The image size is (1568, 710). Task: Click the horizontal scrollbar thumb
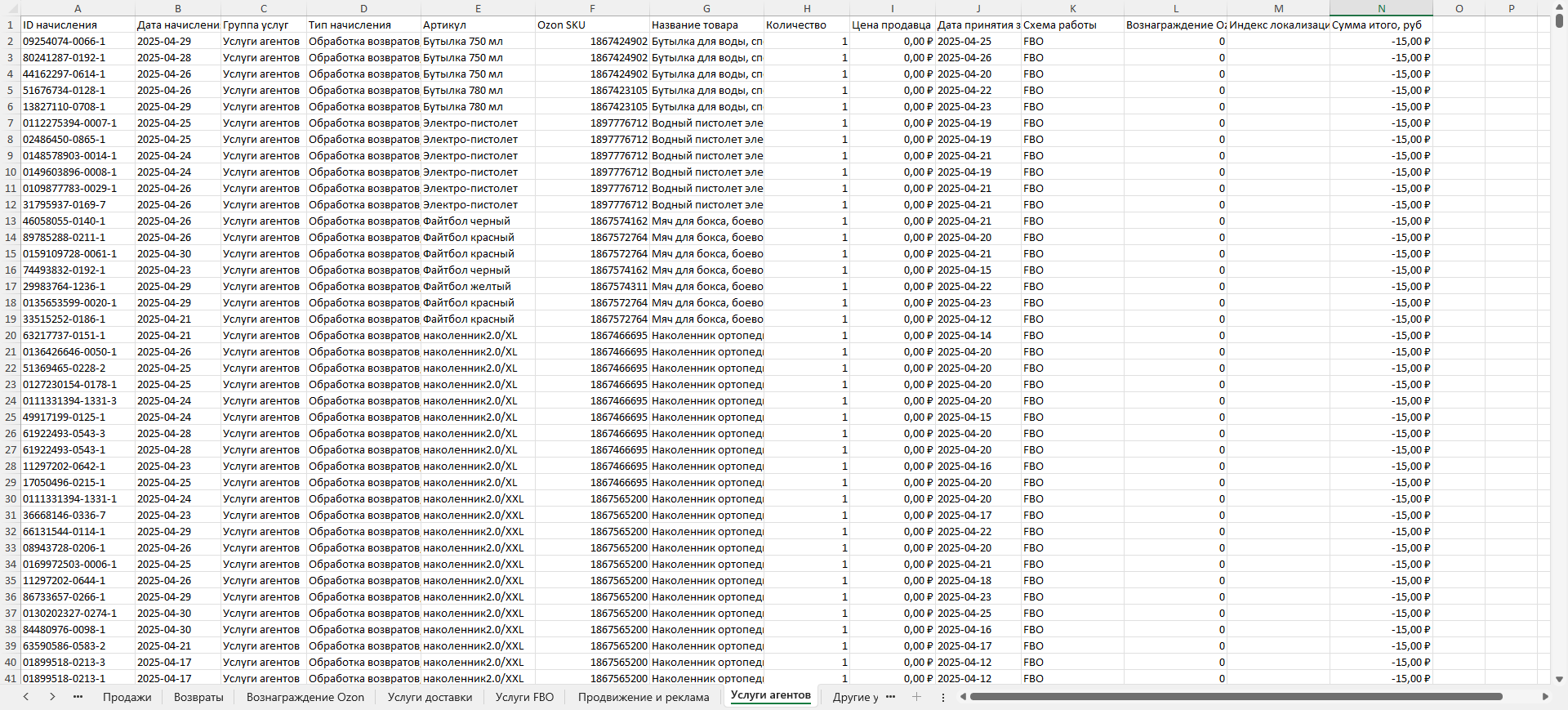[1235, 697]
